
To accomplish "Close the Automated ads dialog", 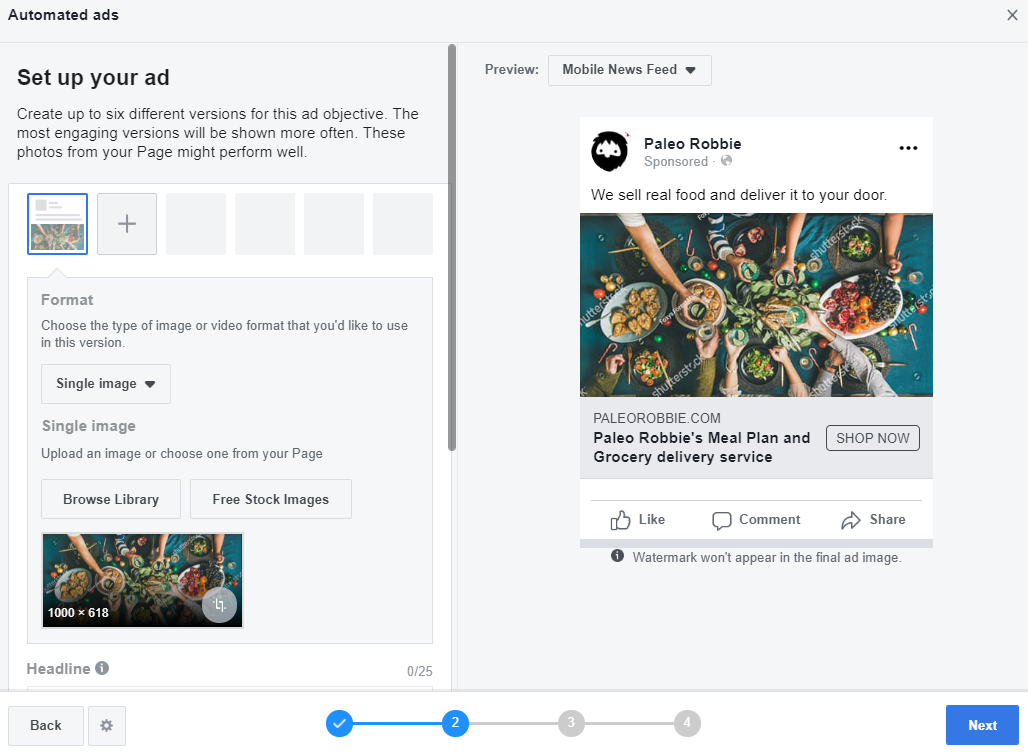I will [1012, 15].
